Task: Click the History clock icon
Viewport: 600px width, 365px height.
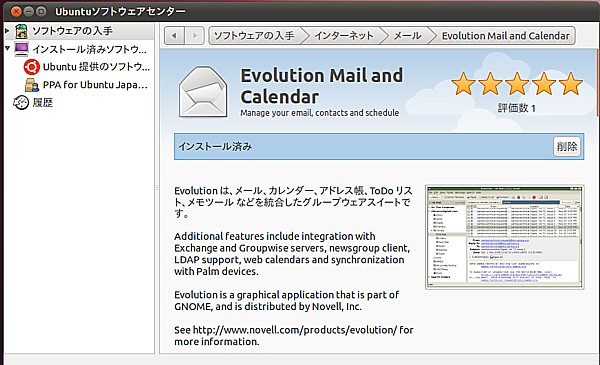Action: [x=21, y=103]
